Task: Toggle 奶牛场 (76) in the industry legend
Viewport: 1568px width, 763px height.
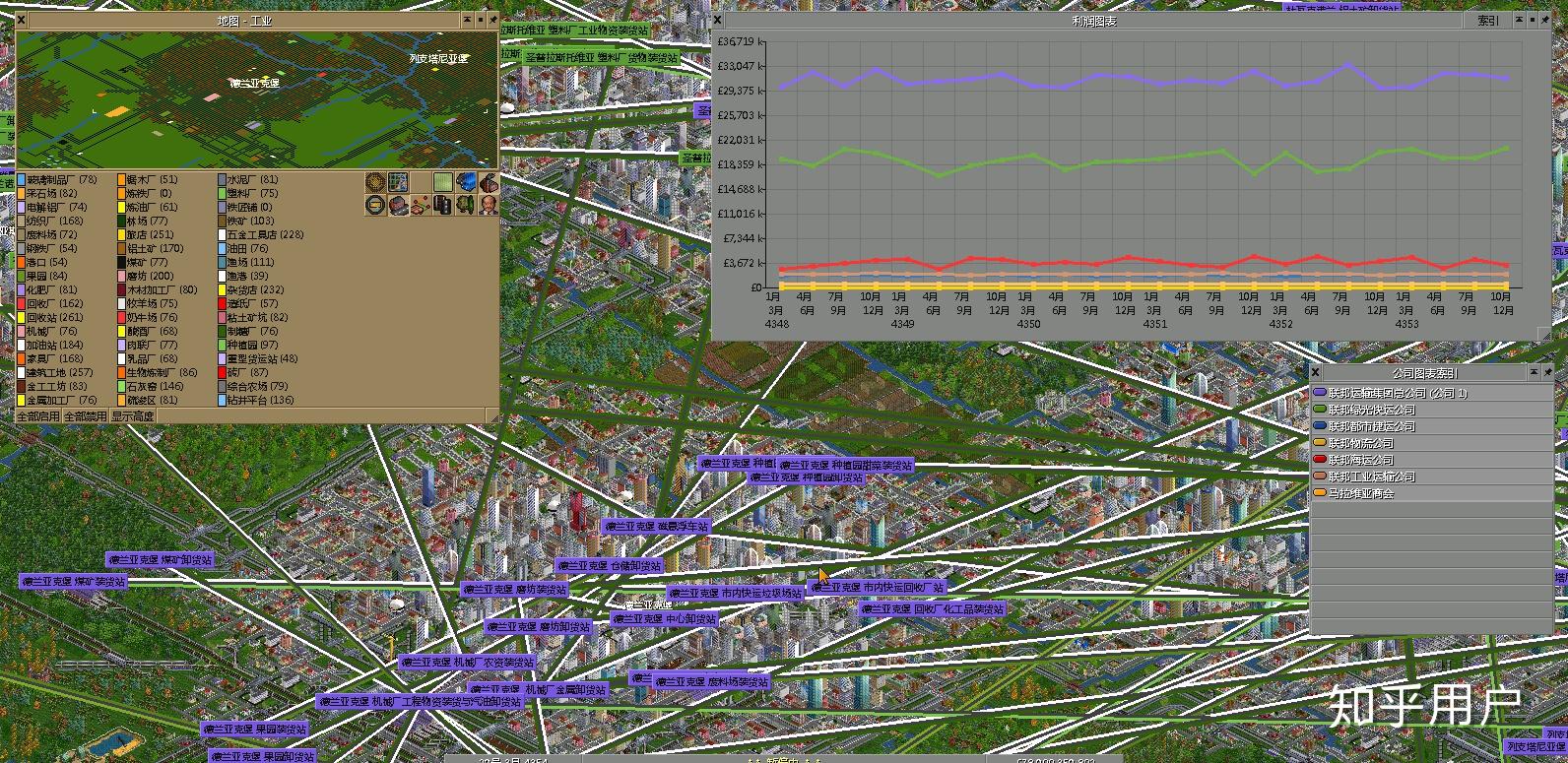Action: (148, 318)
